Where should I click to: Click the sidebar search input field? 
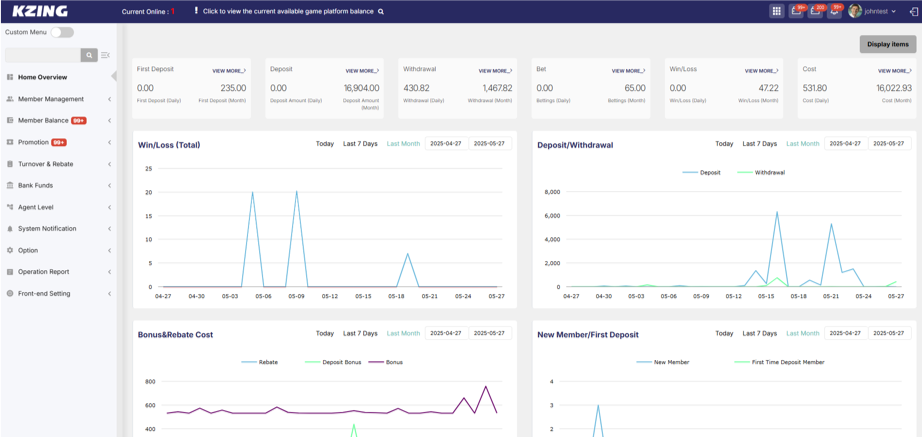[41, 56]
